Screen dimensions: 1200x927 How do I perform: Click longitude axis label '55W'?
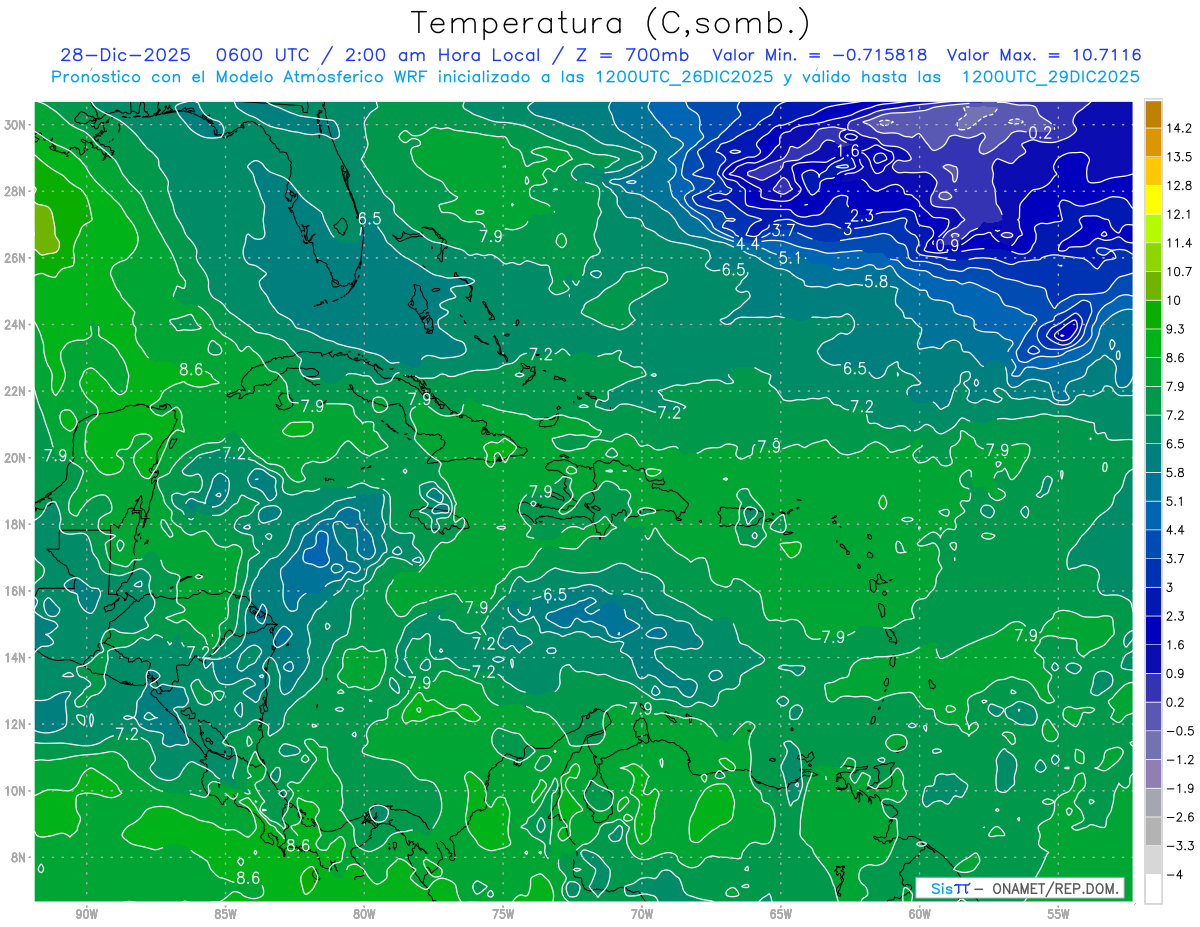point(1059,914)
